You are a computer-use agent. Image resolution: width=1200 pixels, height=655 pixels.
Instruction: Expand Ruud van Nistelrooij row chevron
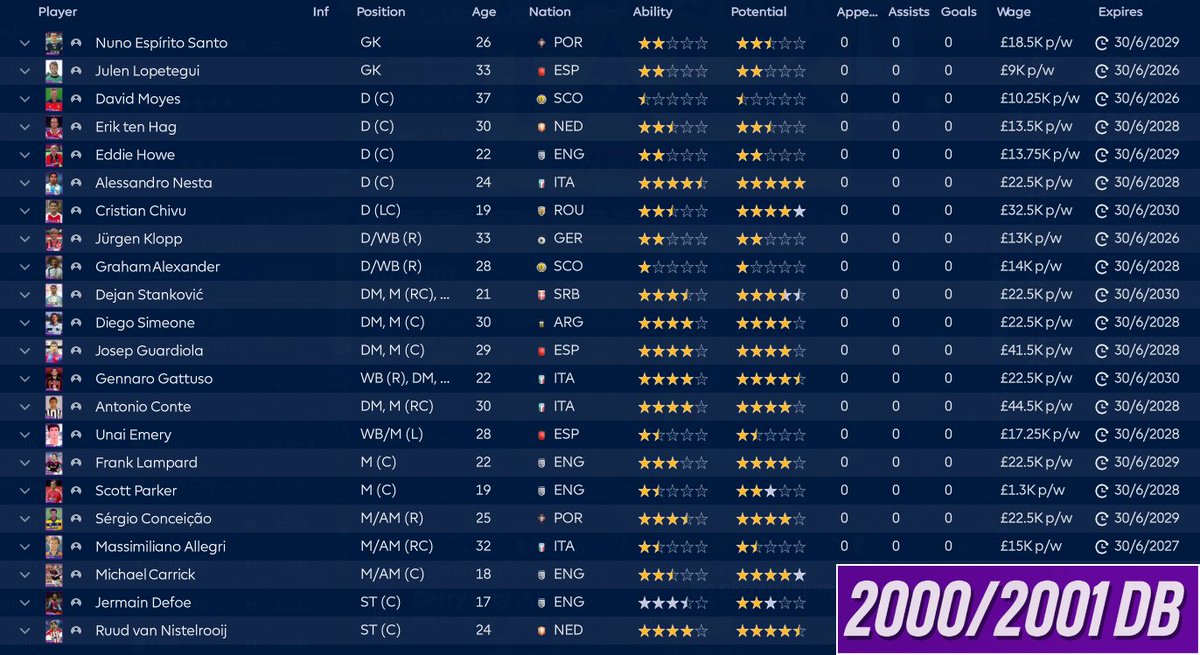point(24,631)
